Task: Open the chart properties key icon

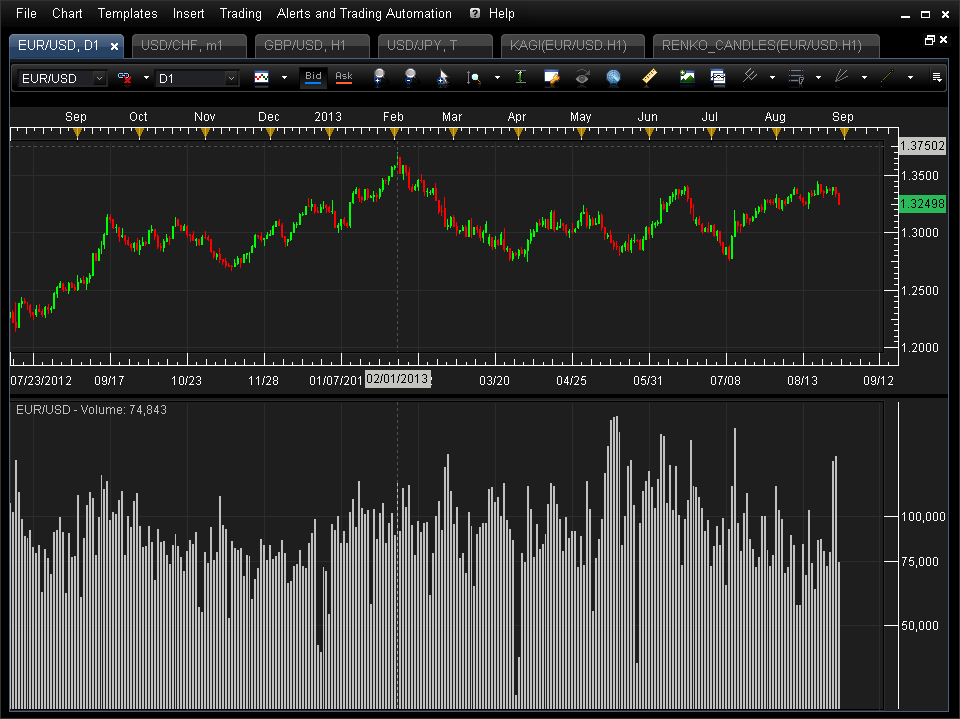Action: tap(551, 77)
